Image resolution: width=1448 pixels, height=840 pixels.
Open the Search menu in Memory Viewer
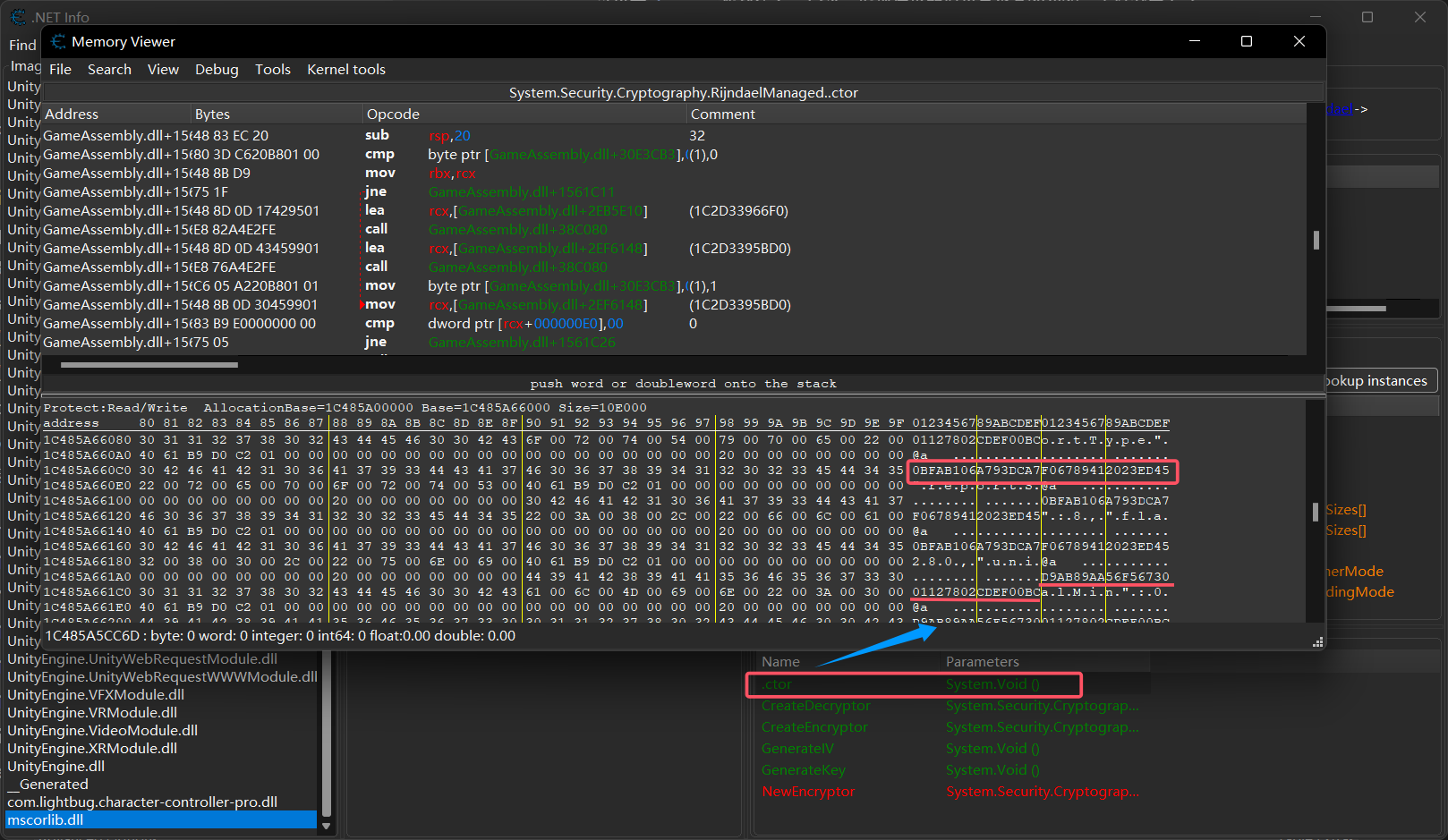[109, 70]
